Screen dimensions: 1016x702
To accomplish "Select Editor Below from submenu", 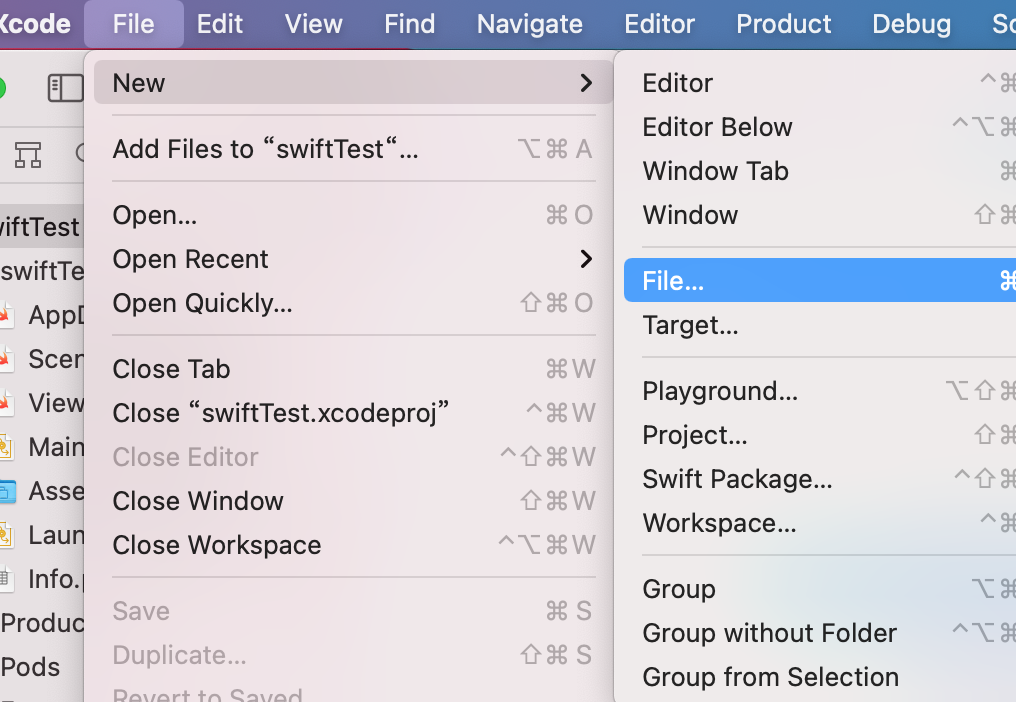I will 820,127.
